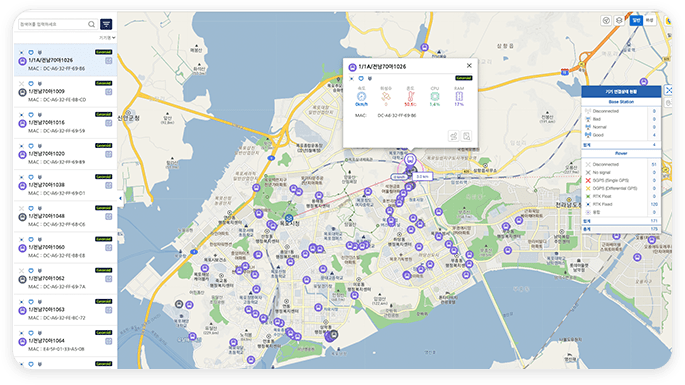Collapse the sidebar using the left arrow handle

coord(121,198)
